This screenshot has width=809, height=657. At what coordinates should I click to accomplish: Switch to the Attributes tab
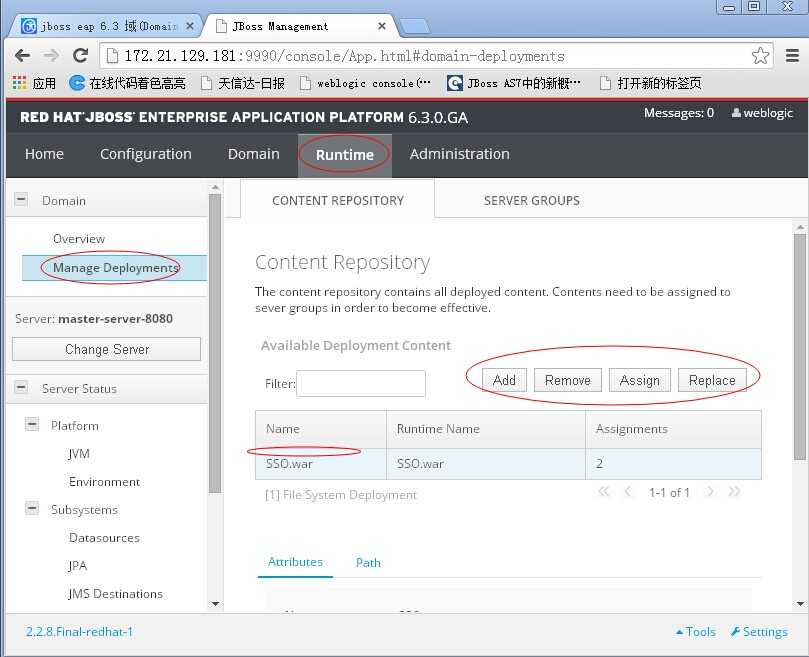coord(295,562)
